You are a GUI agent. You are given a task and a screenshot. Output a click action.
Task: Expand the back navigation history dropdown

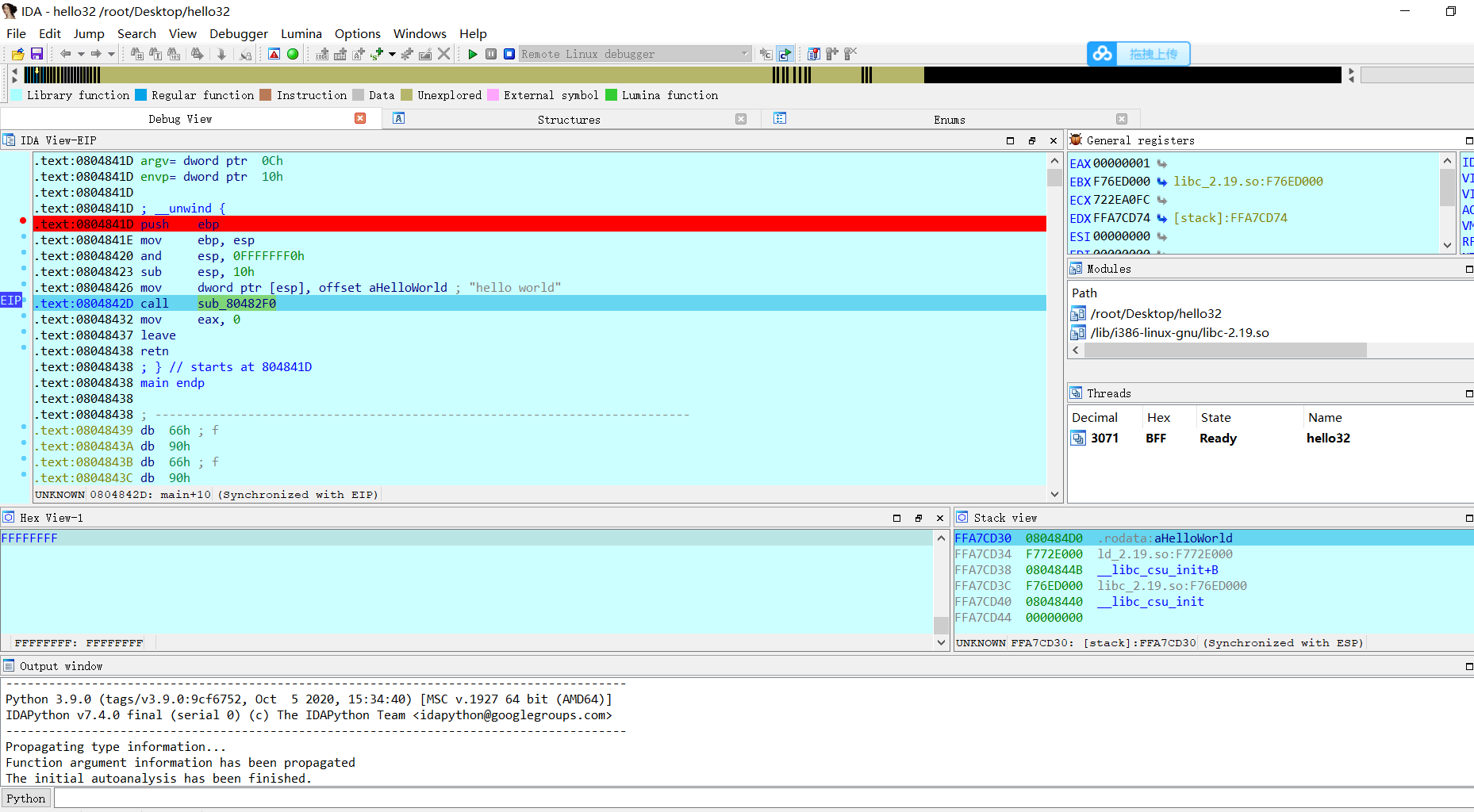[81, 54]
